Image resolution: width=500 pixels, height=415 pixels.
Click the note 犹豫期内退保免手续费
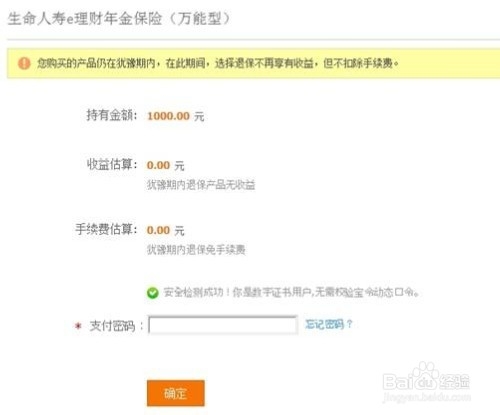coord(196,249)
